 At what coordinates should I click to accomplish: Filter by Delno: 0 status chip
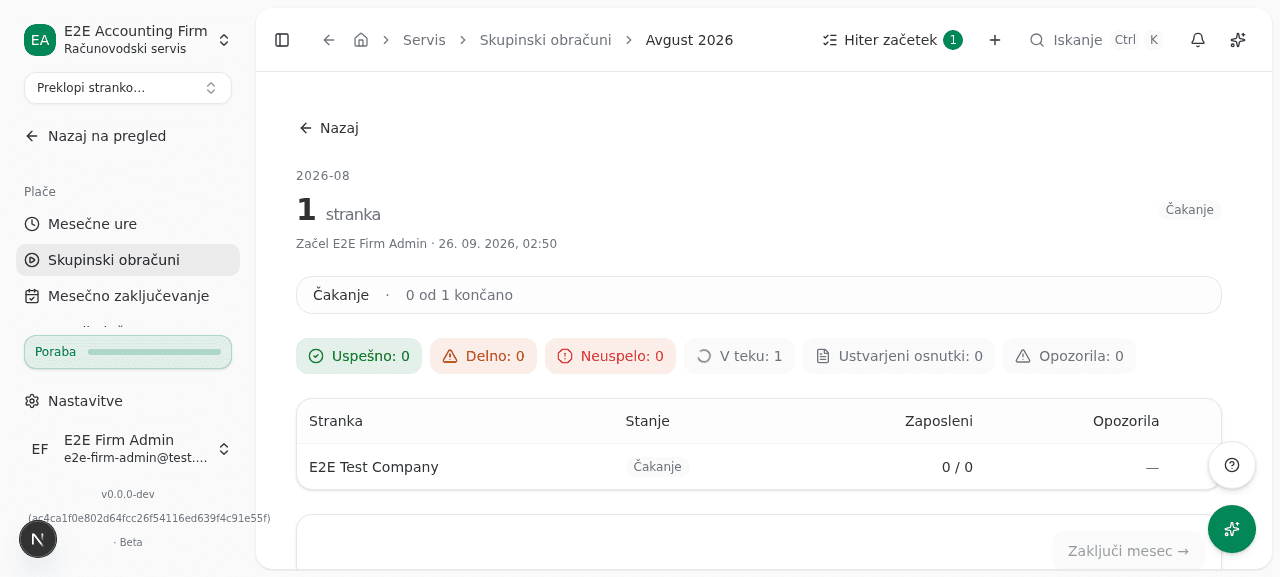[483, 356]
